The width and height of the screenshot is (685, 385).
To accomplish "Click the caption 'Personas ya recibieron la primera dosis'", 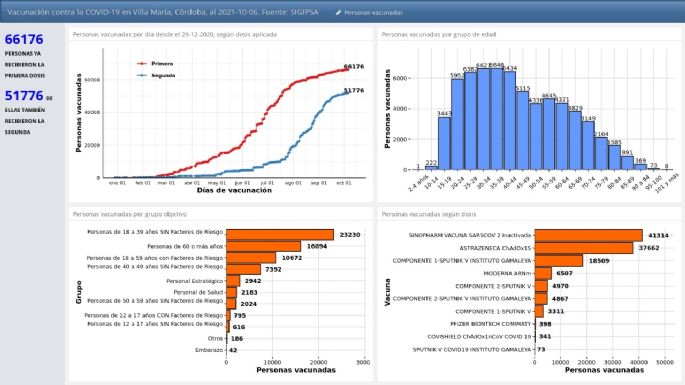I will coord(25,65).
